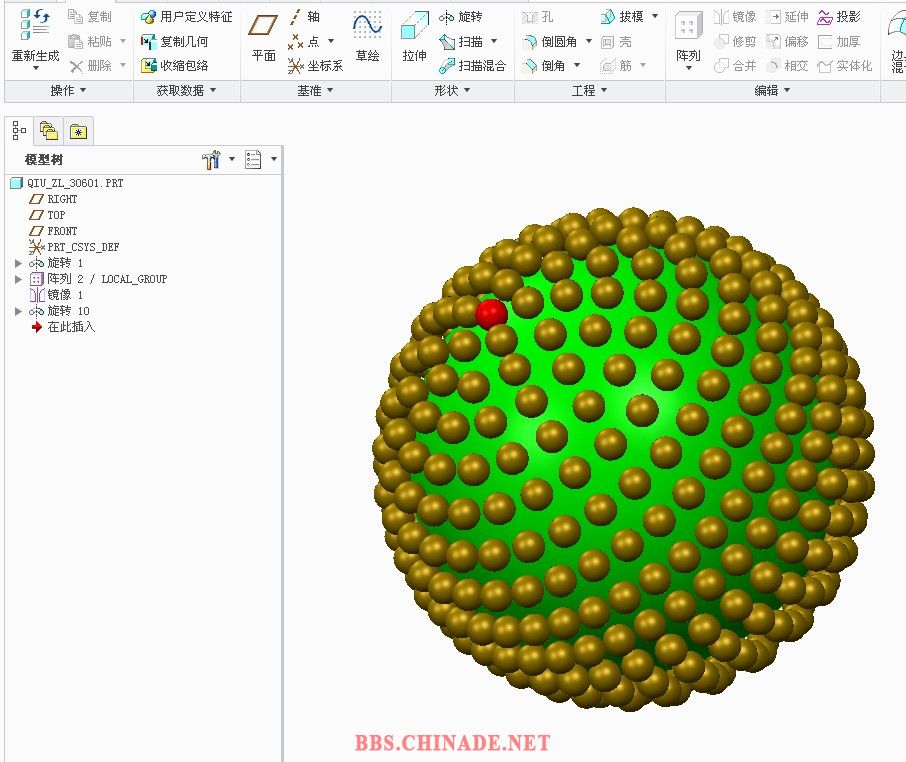Expand the 旋转 10 feature node

pyautogui.click(x=18, y=311)
